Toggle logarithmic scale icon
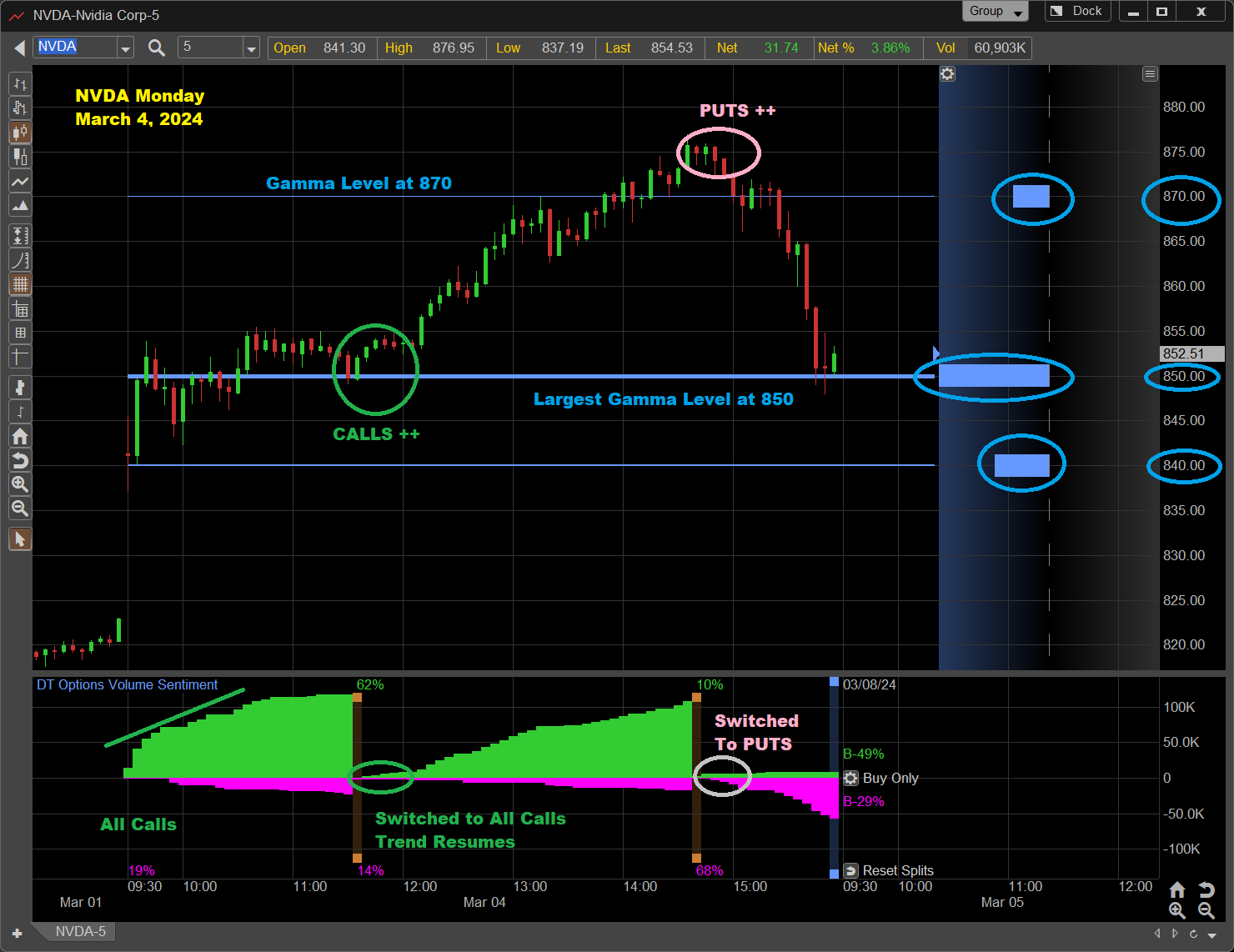Screen dimensions: 1234x952 point(20,260)
